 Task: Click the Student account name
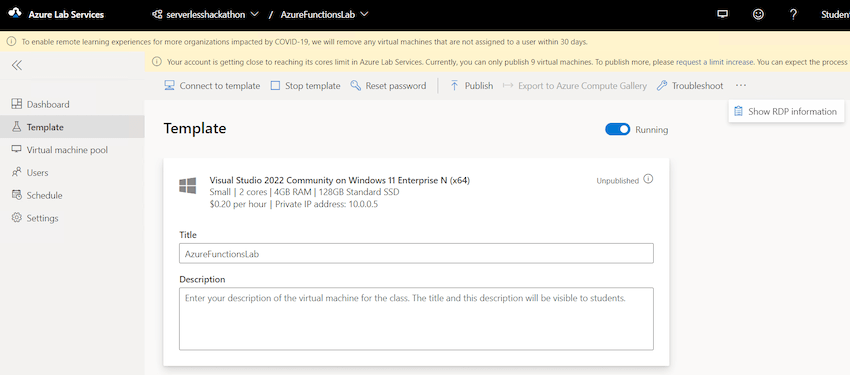(x=835, y=15)
